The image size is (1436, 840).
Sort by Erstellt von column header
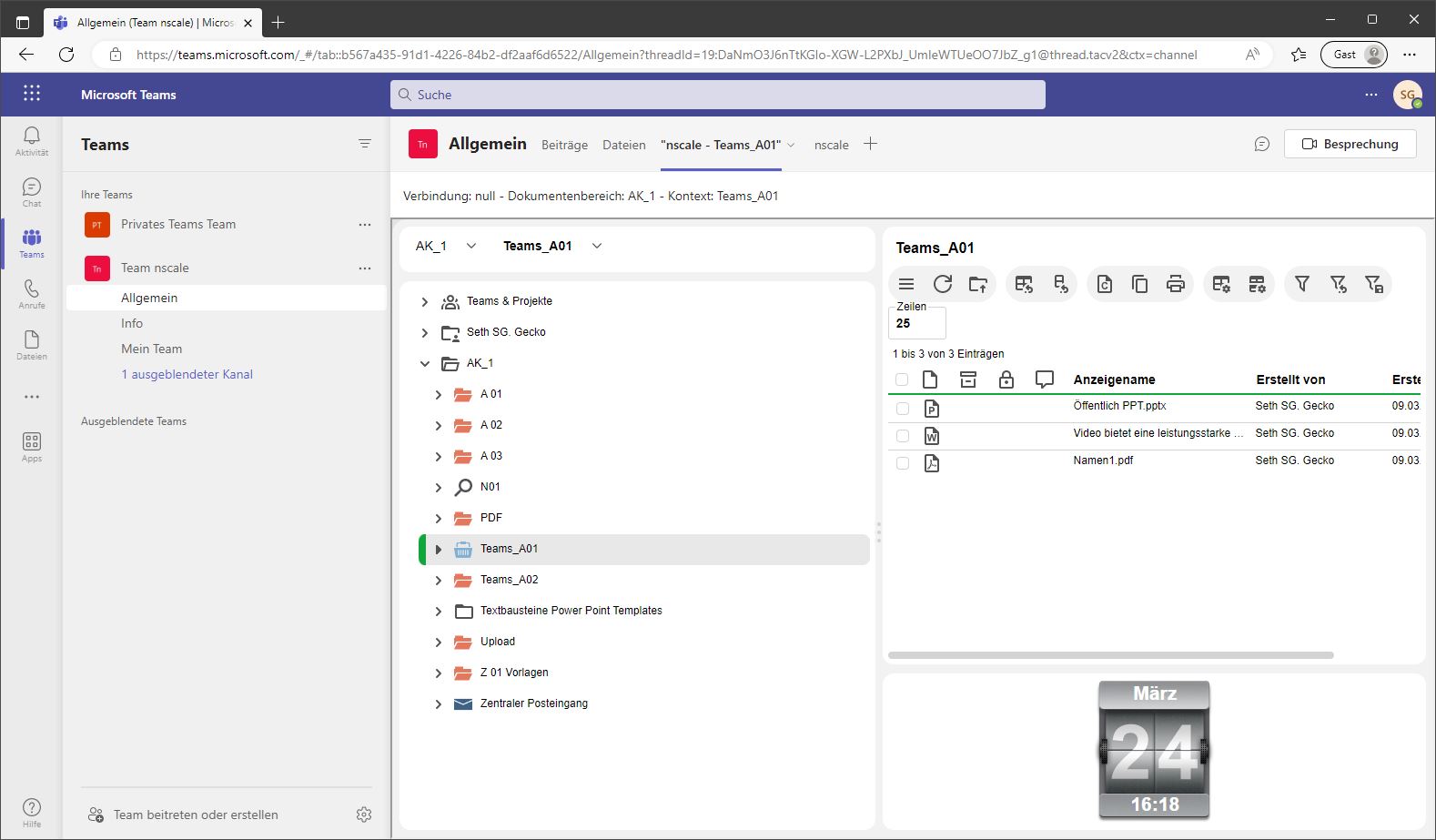pos(1290,380)
